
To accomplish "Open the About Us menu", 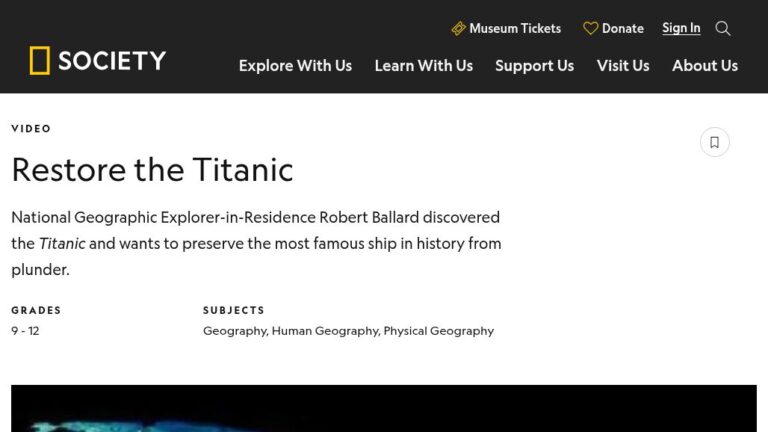I will (x=705, y=66).
